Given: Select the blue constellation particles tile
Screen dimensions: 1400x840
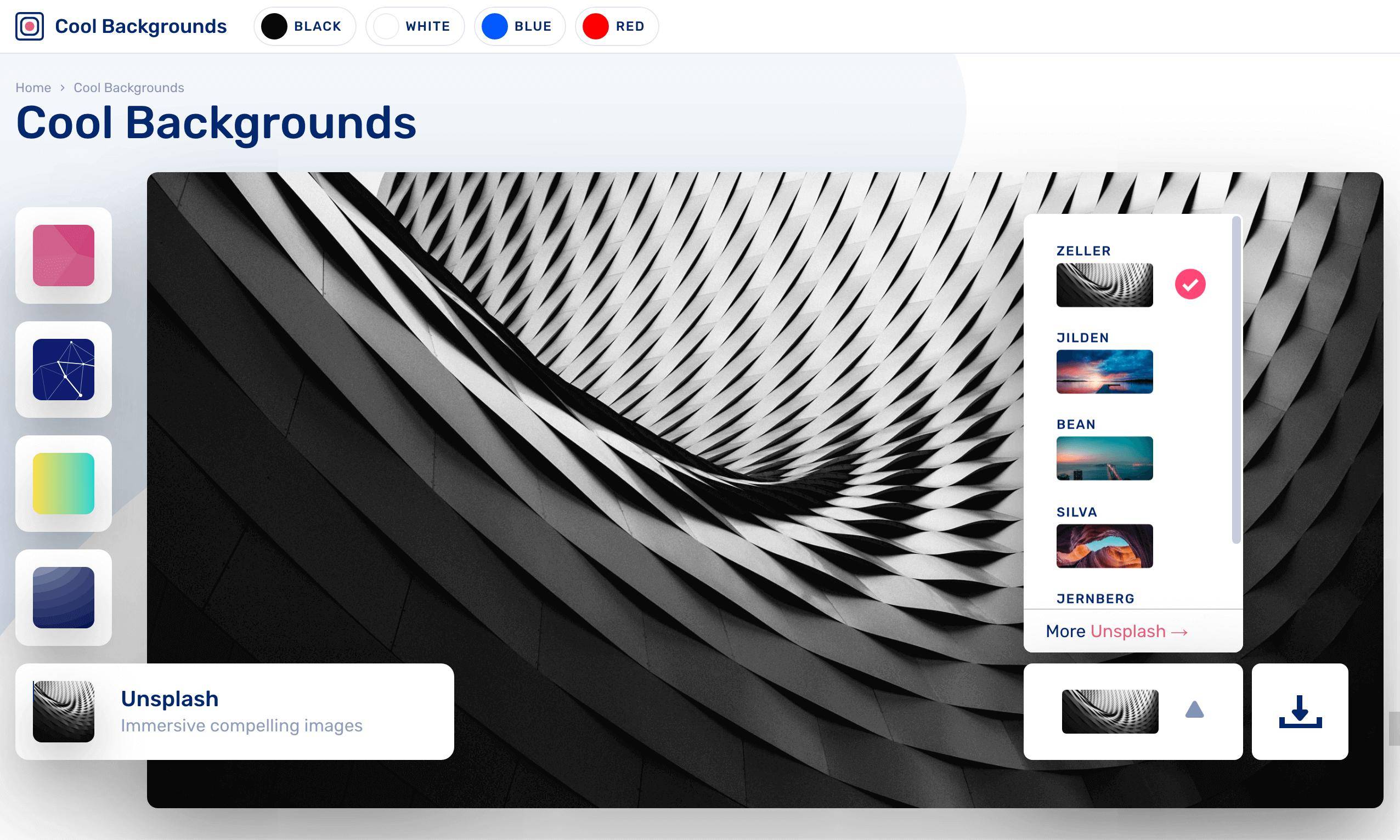Looking at the screenshot, I should (x=64, y=370).
